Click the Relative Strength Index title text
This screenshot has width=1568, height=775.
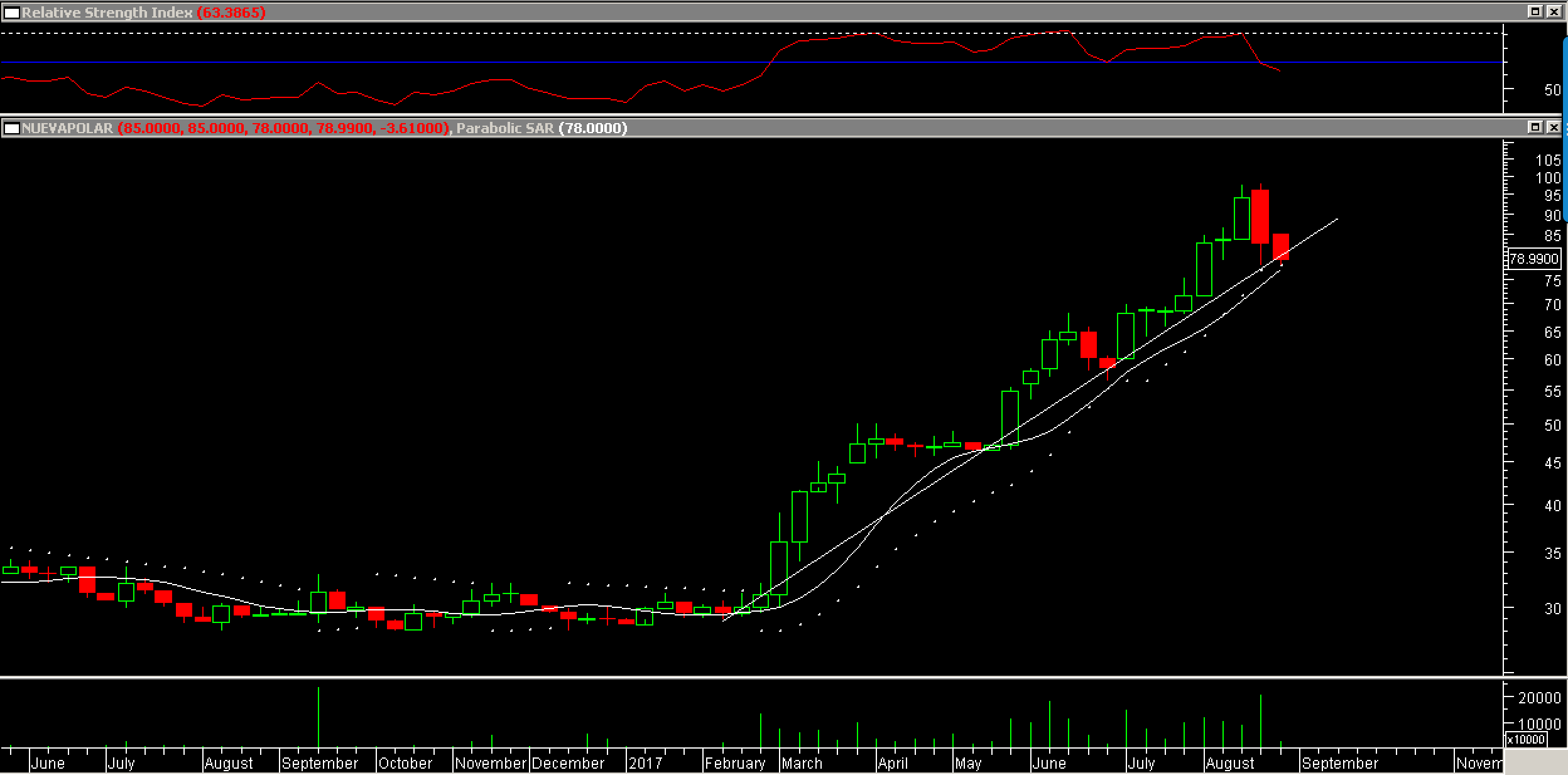click(107, 13)
